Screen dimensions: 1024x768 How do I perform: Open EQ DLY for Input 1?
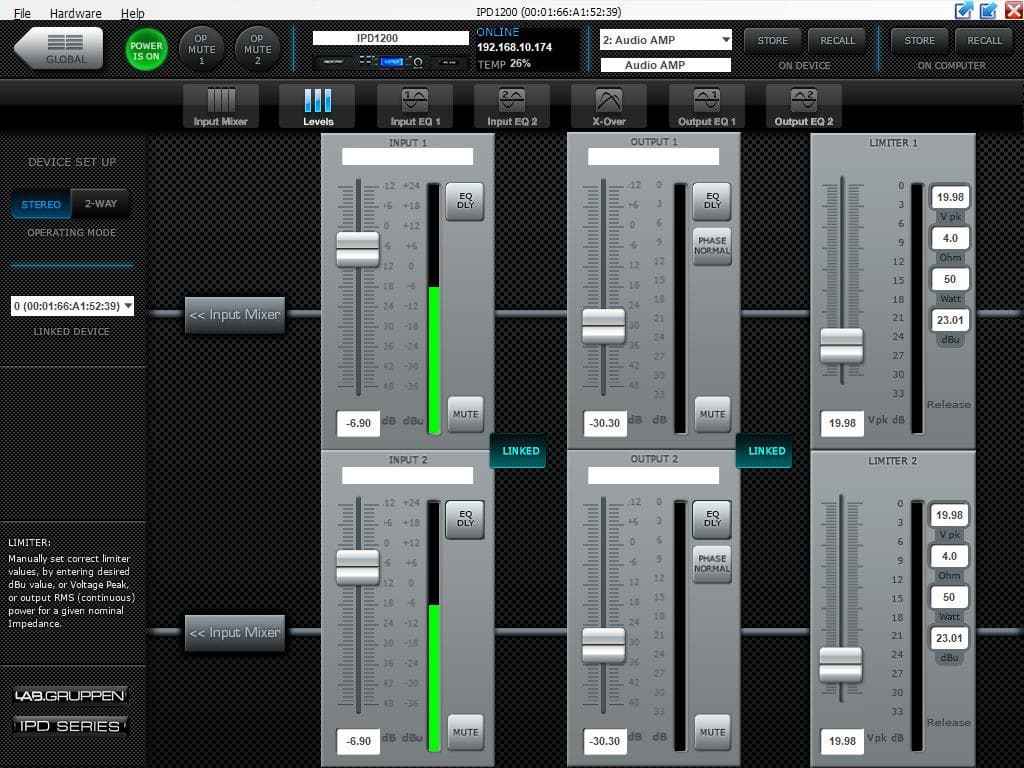click(465, 200)
